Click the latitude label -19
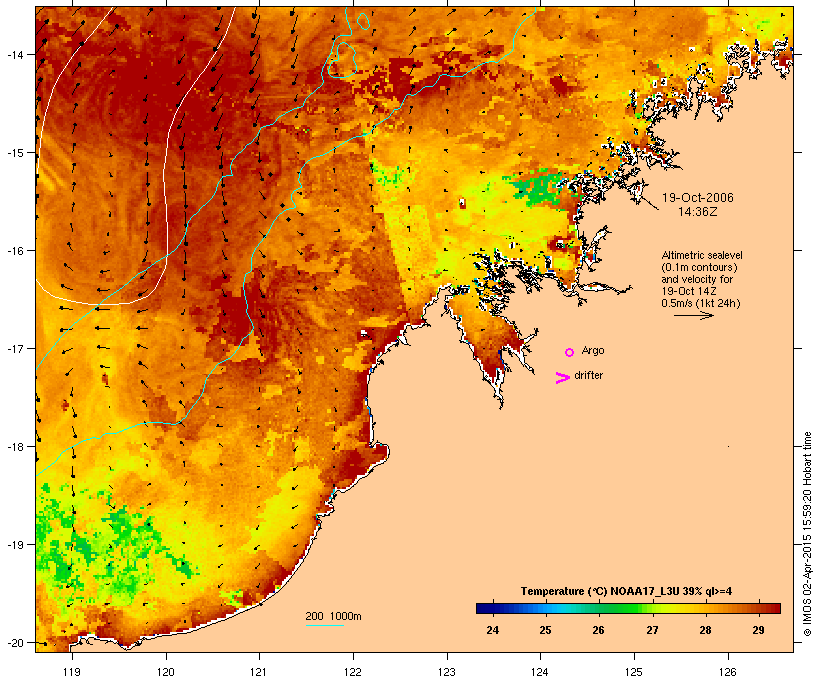This screenshot has width=820, height=680. click(x=14, y=545)
